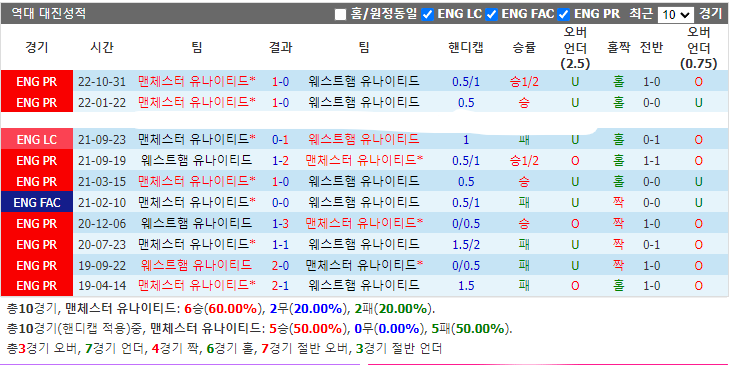Uncheck the ENG LC filter checkbox
731x365 pixels.
[x=428, y=14]
